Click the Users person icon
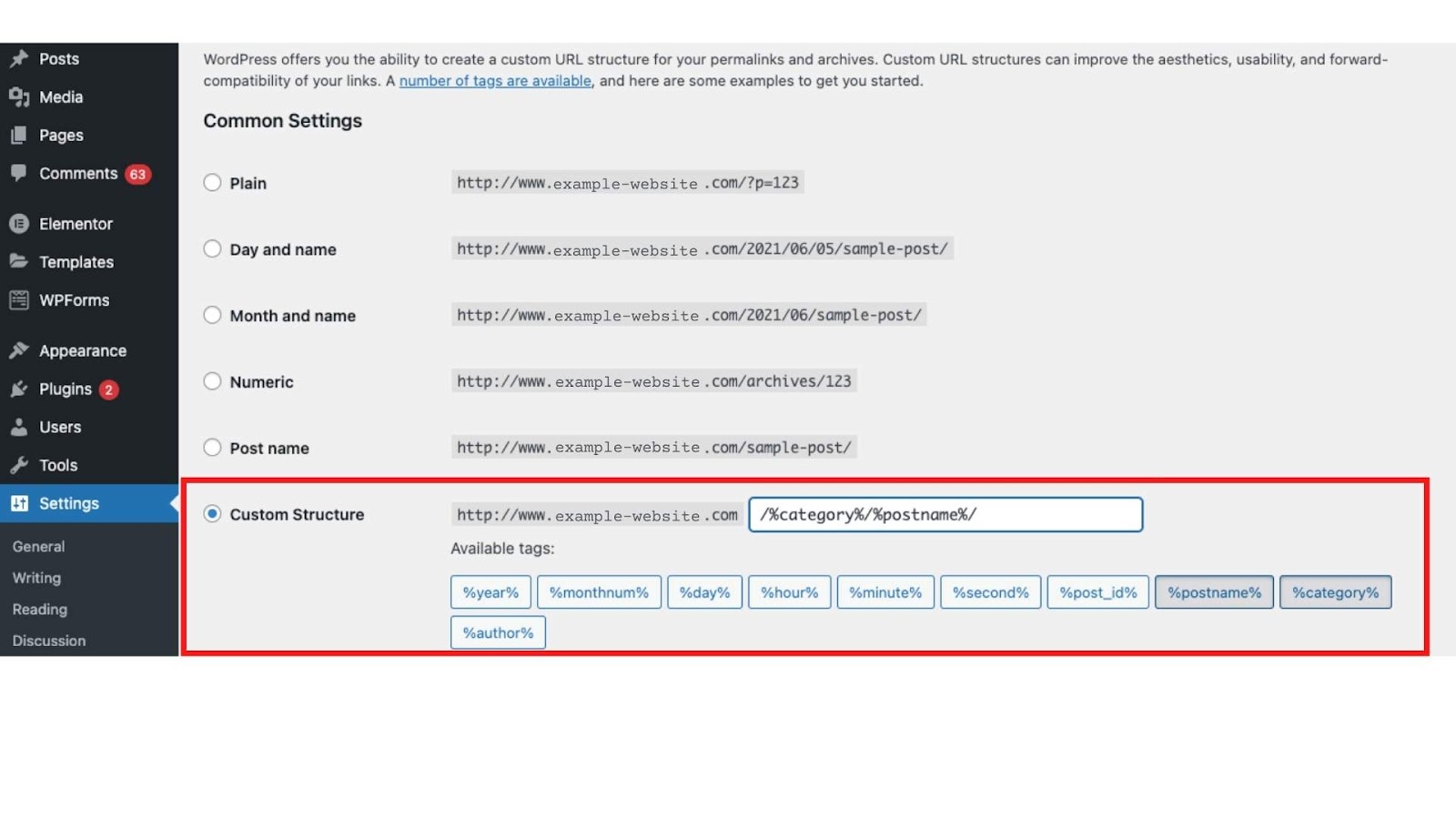1456x819 pixels. pos(19,427)
